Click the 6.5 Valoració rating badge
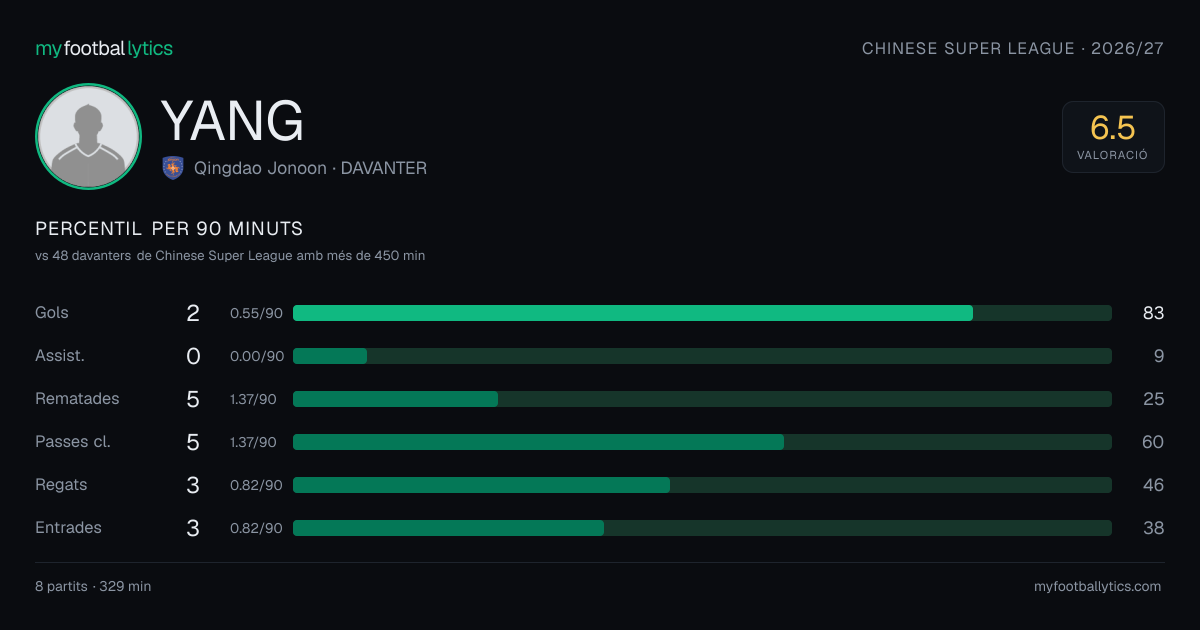Screen dimensions: 1200x630 point(1113,137)
